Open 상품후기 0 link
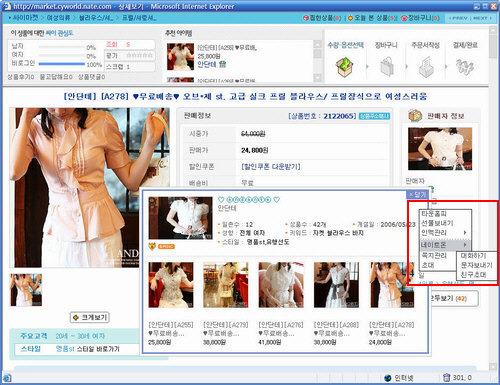Image resolution: width=500 pixels, height=385 pixels. click(x=21, y=77)
